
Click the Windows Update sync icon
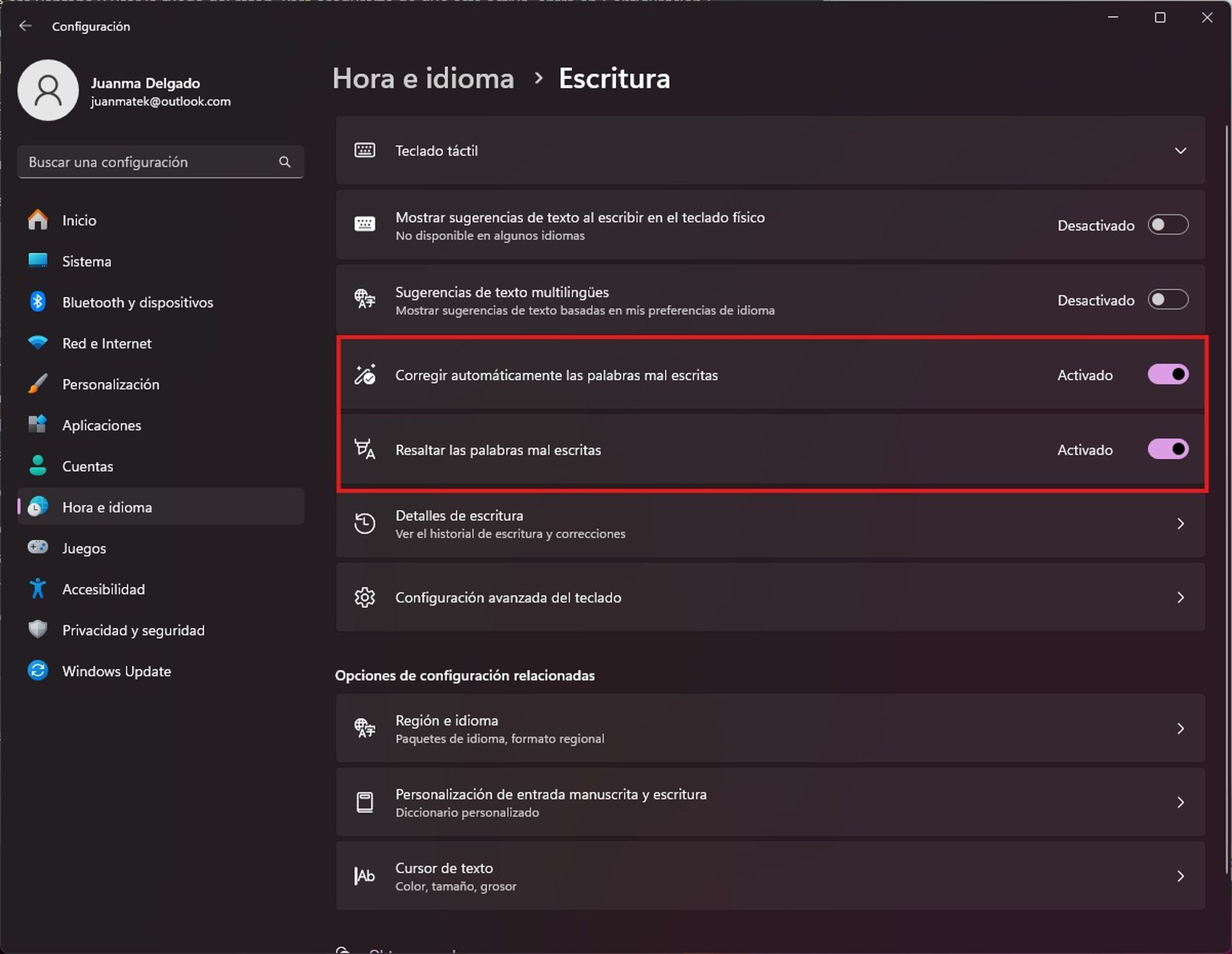click(x=38, y=671)
